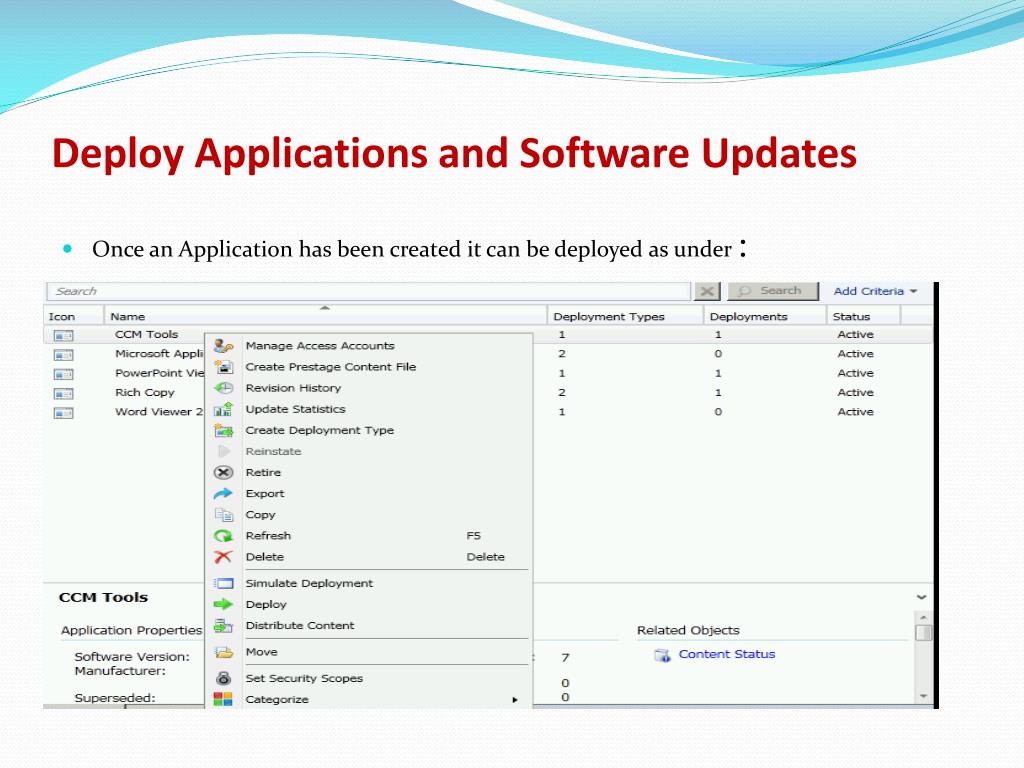Screen dimensions: 1024x768
Task: Select the Microsoft Appli application row
Action: coord(159,353)
